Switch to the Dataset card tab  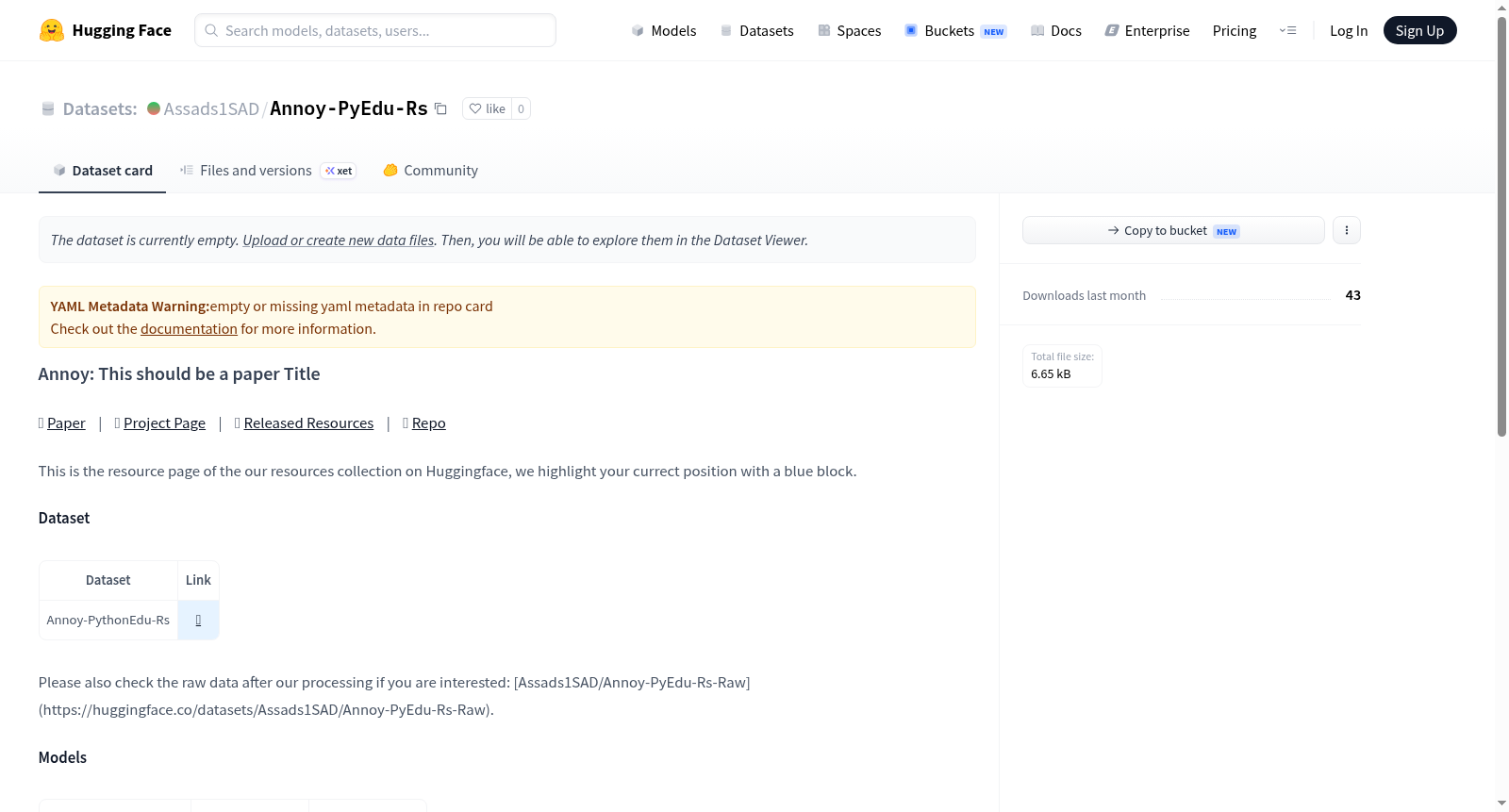click(102, 171)
